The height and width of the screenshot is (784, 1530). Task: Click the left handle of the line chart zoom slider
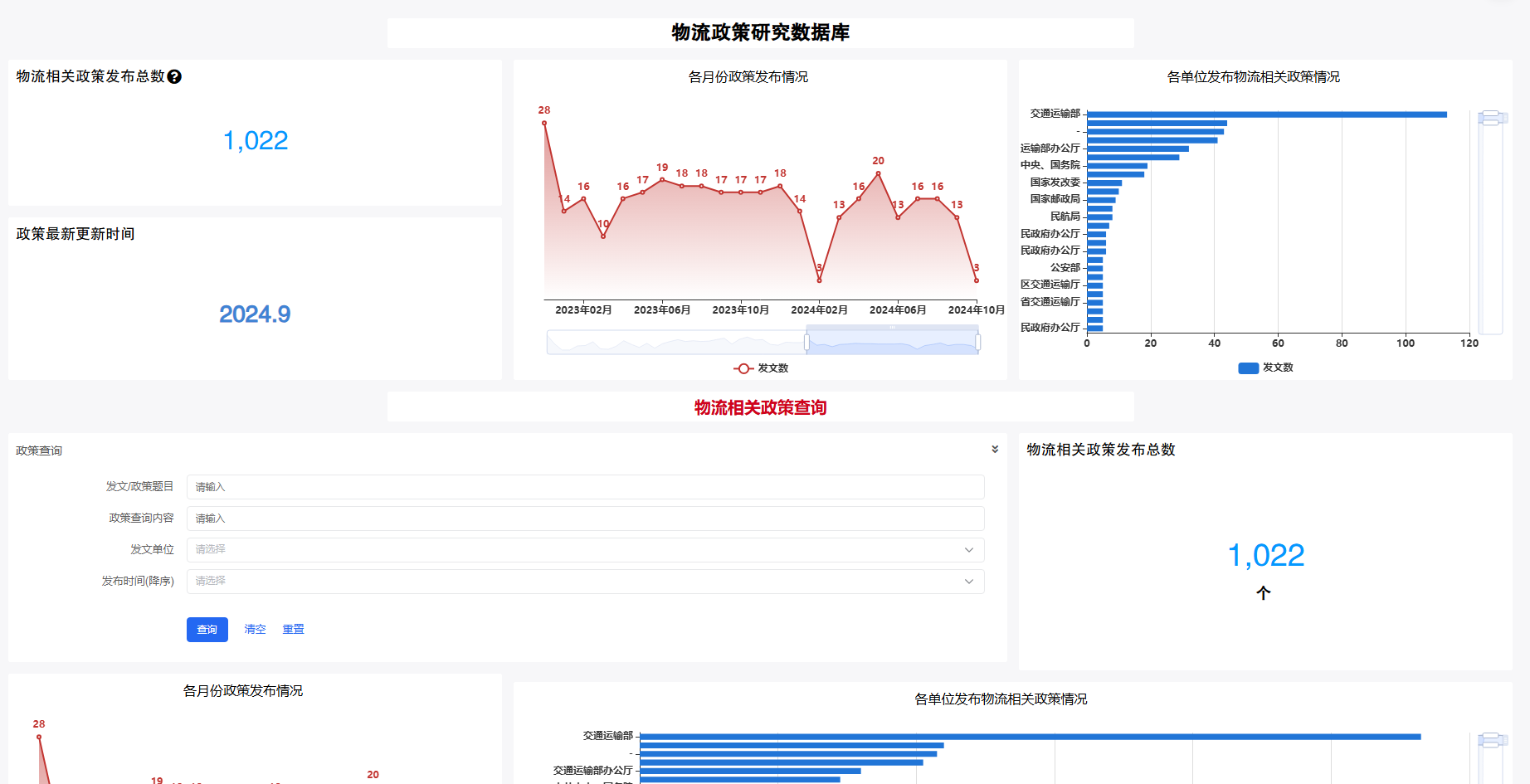point(806,343)
